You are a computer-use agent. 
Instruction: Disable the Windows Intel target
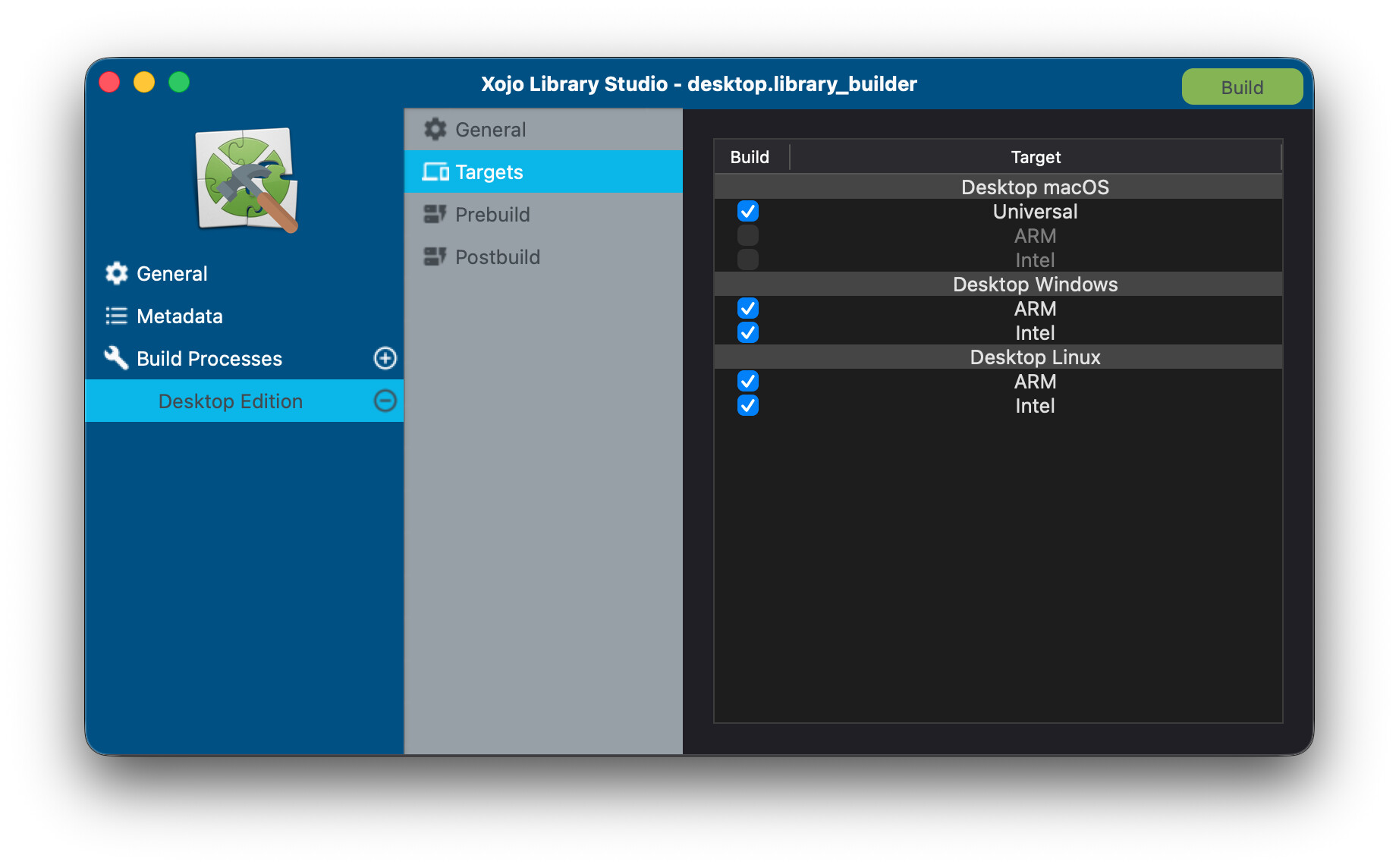[747, 332]
